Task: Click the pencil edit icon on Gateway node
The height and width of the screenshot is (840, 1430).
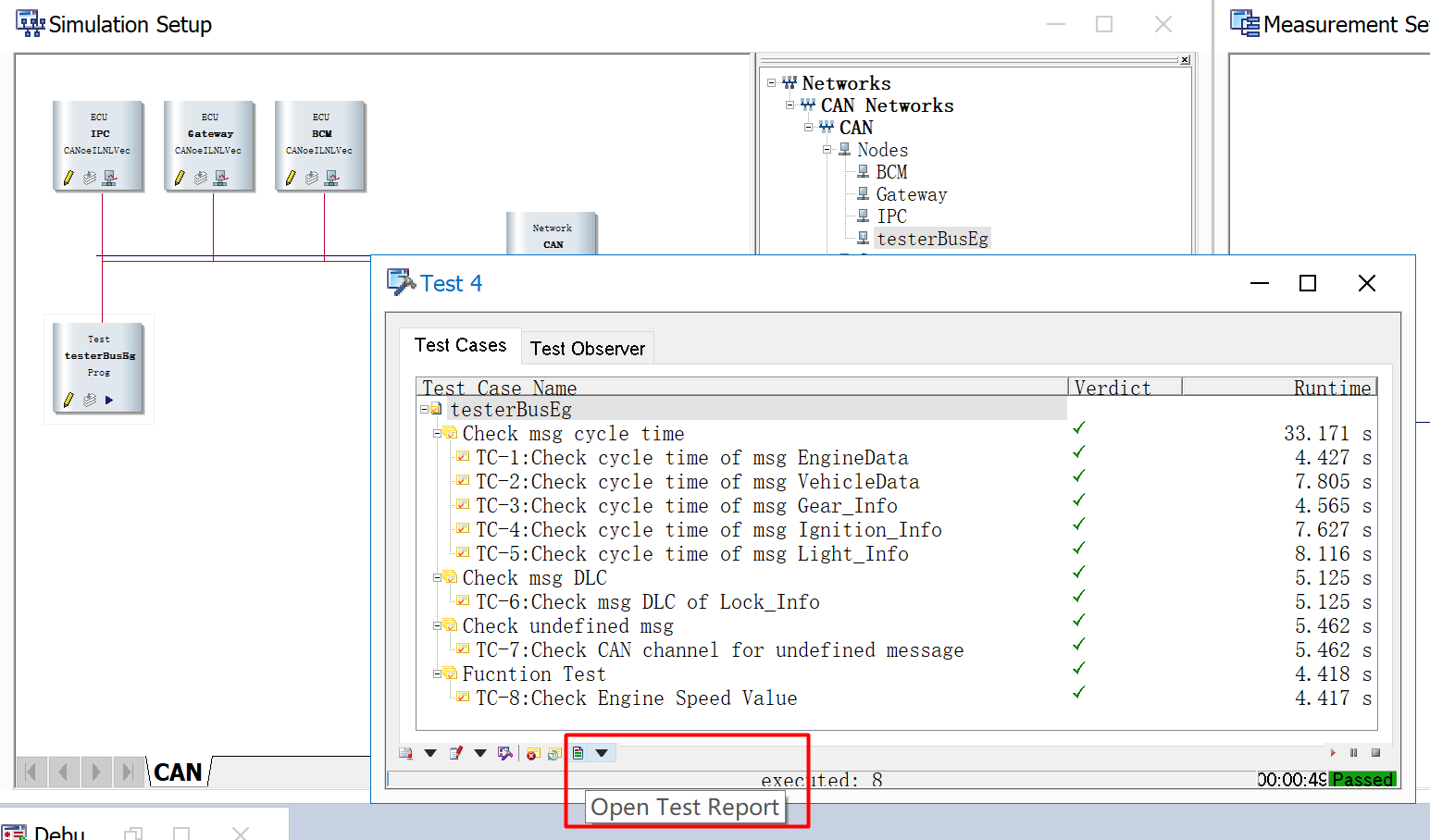Action: coord(179,178)
